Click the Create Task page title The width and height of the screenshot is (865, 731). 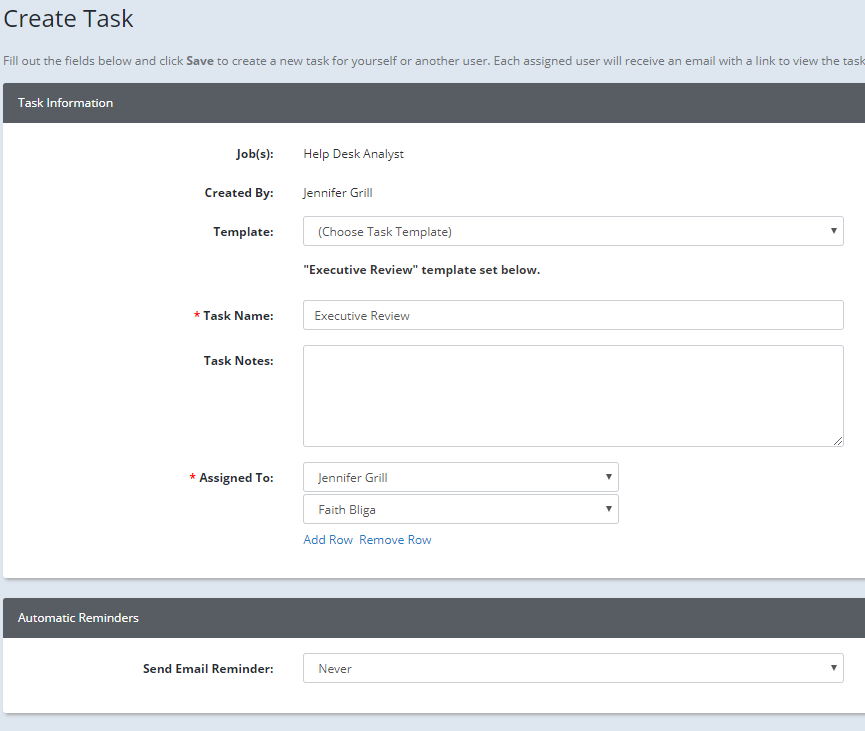[68, 18]
